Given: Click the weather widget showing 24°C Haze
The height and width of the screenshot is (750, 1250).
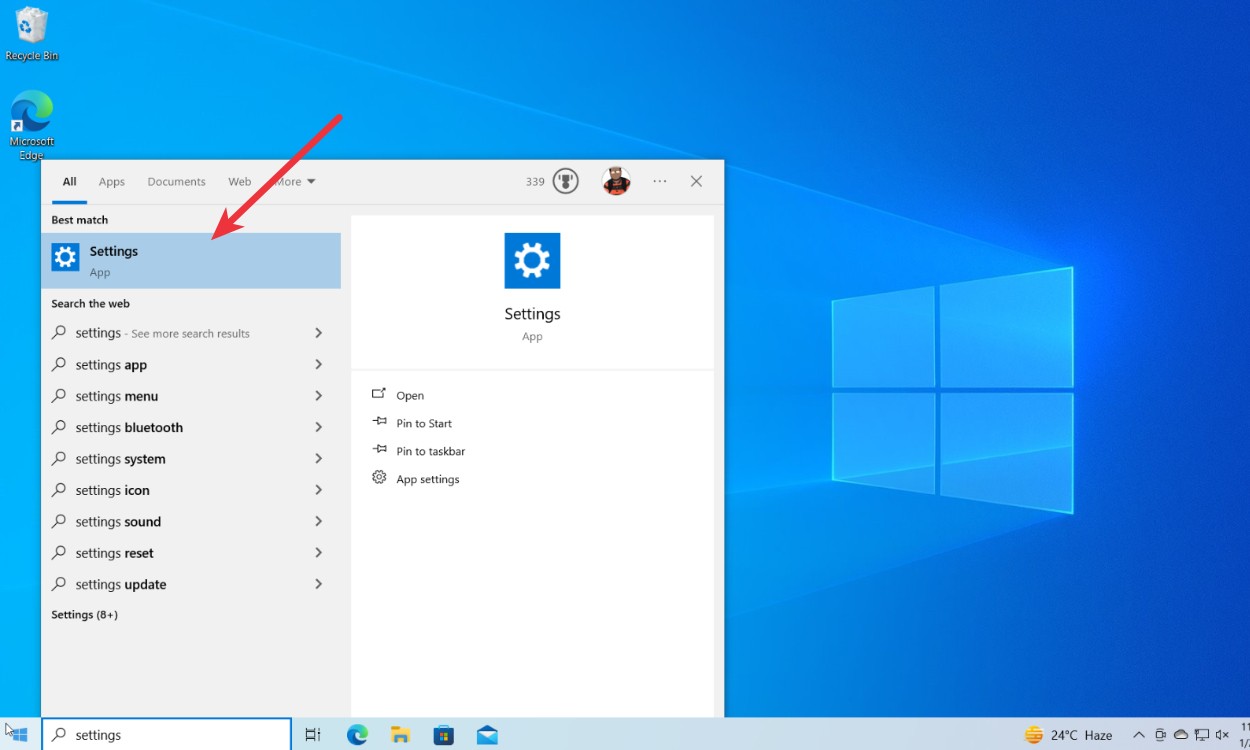Looking at the screenshot, I should [x=1068, y=734].
